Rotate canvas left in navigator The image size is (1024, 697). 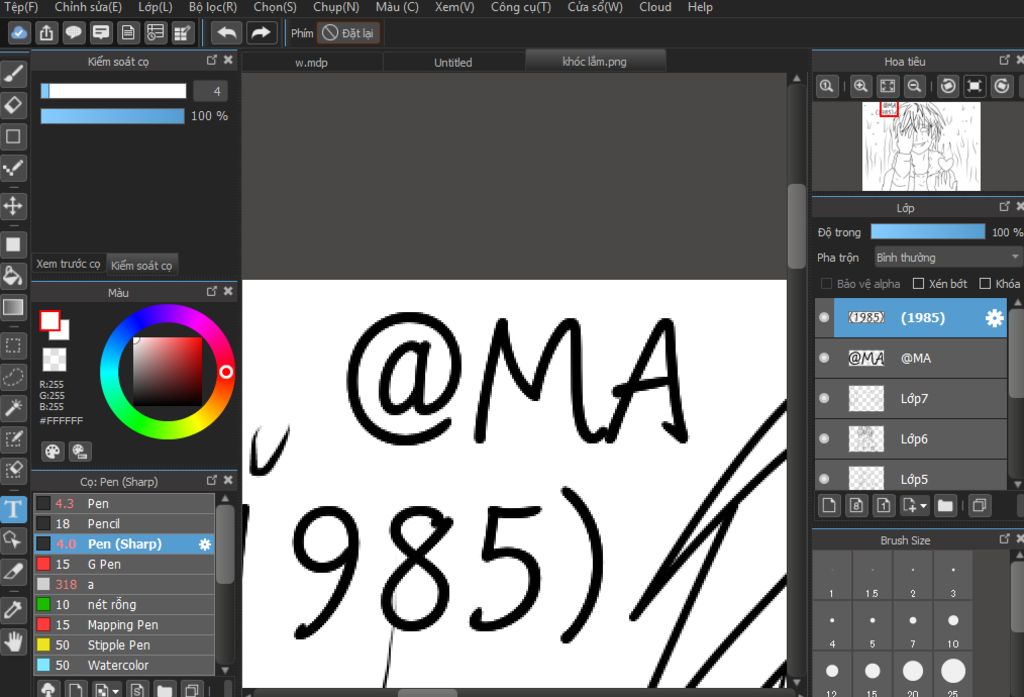click(948, 86)
